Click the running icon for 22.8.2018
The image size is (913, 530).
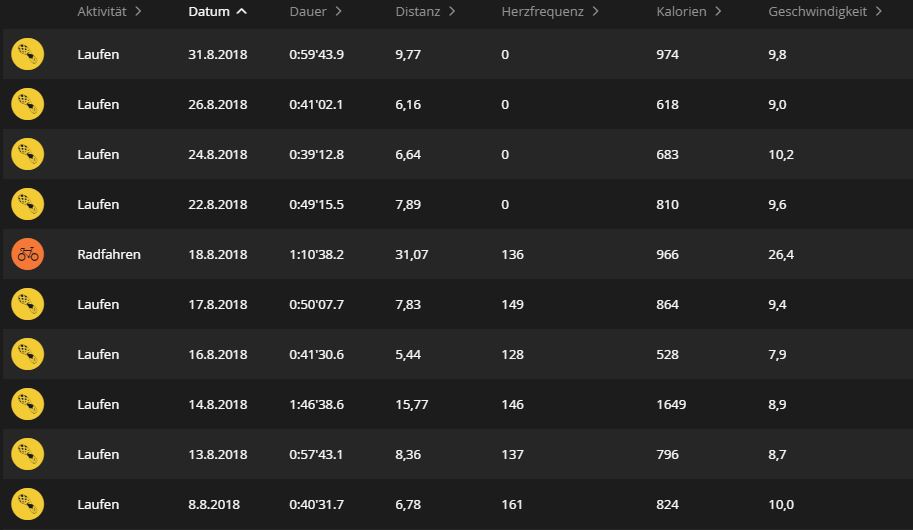[x=27, y=204]
